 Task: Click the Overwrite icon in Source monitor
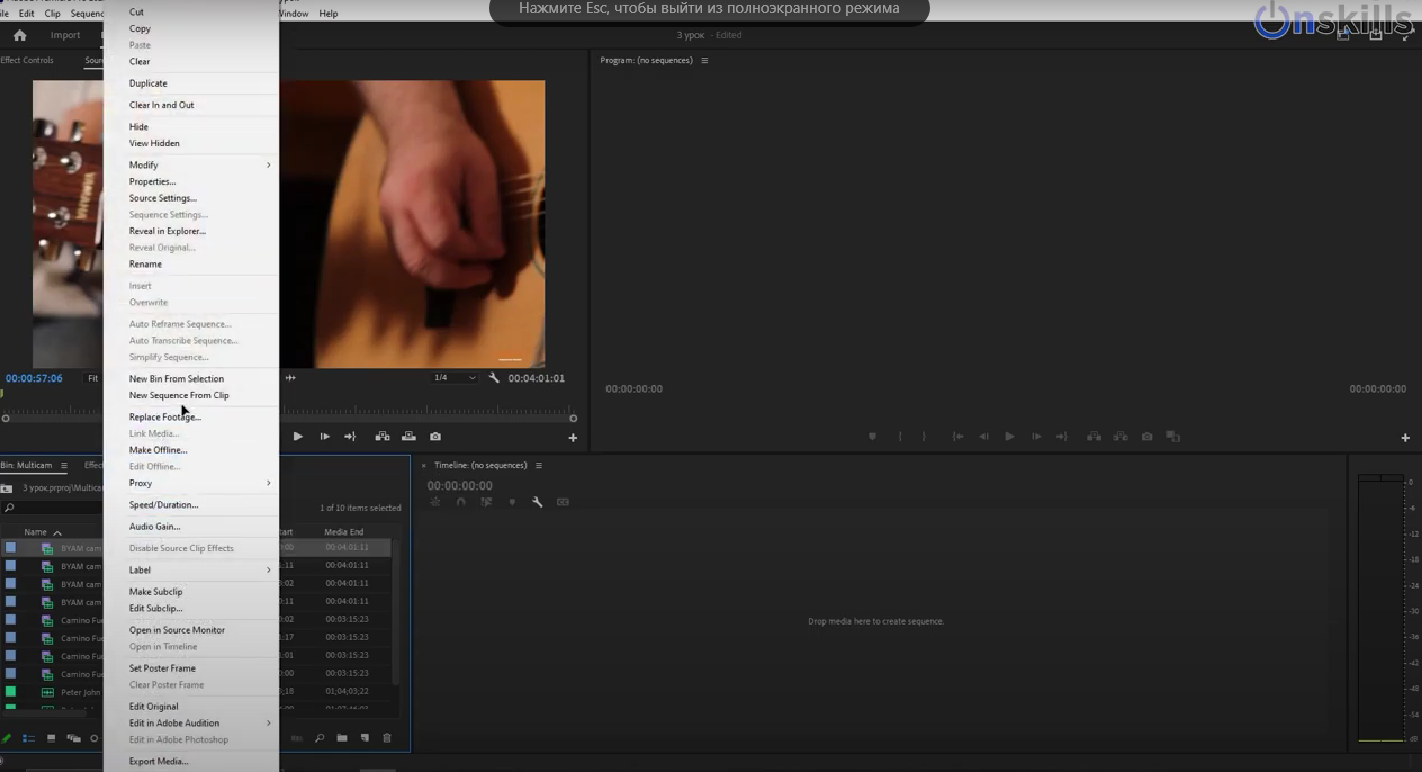coord(409,436)
